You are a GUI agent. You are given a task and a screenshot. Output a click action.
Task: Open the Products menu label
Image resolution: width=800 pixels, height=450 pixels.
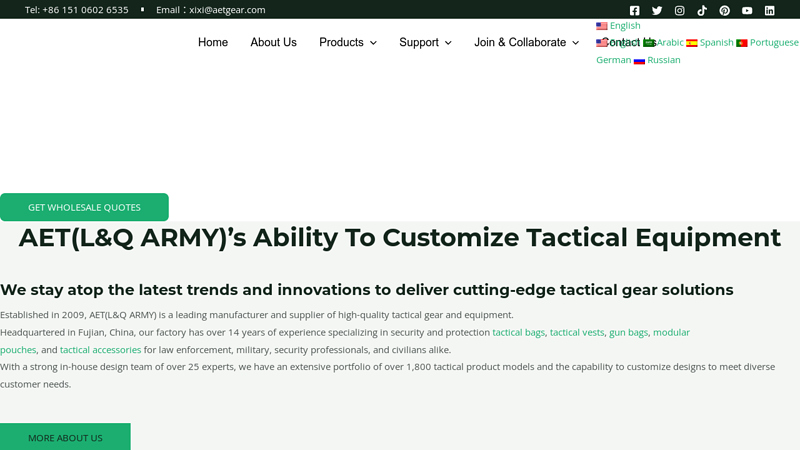[x=341, y=42]
